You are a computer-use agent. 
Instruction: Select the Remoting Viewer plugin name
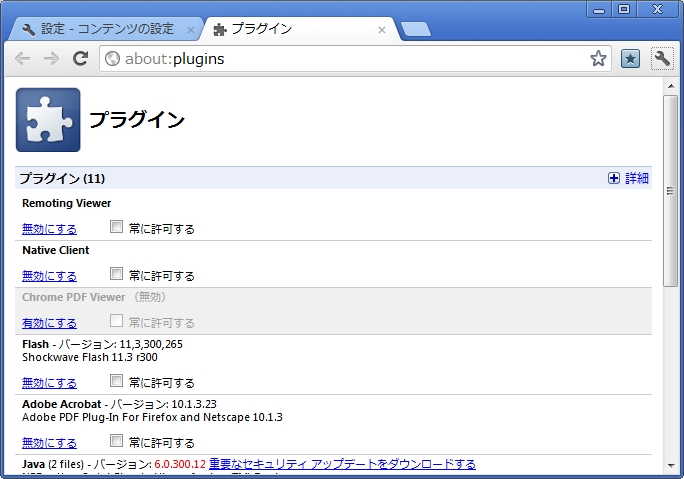[66, 203]
